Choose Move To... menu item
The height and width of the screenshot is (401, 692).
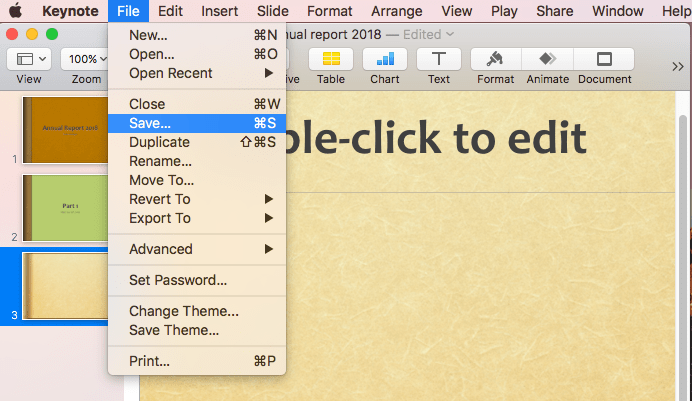197,180
